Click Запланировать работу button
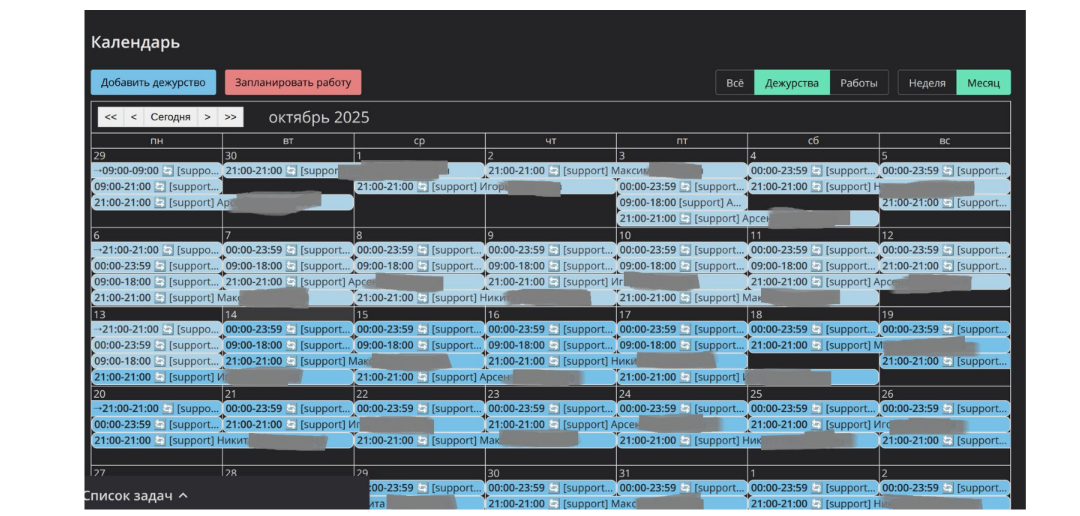The width and height of the screenshot is (1080, 516). [293, 83]
